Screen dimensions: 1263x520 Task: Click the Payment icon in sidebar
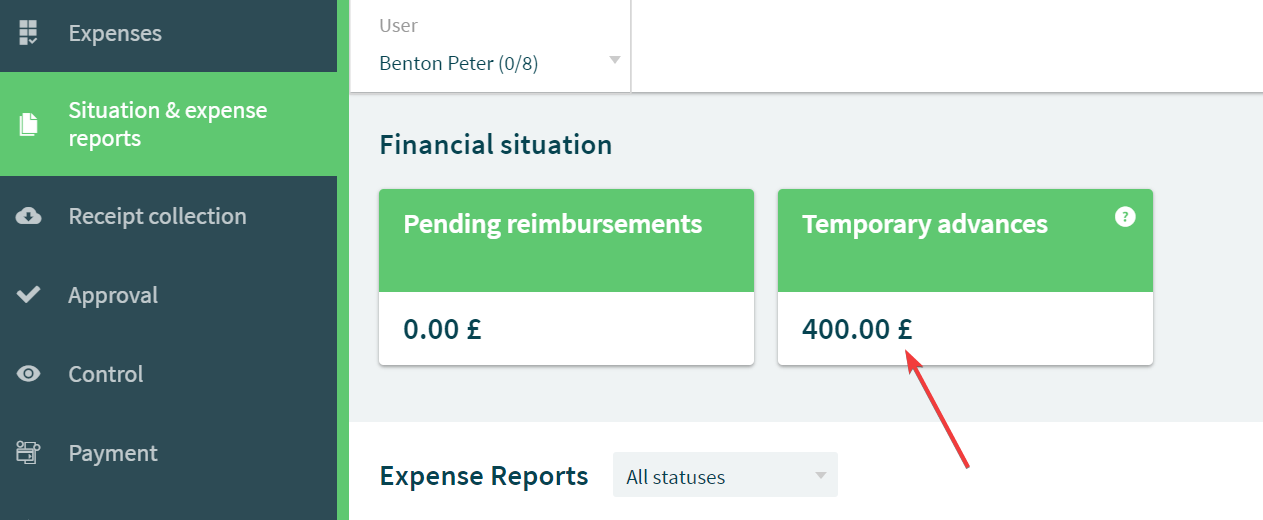coord(28,453)
